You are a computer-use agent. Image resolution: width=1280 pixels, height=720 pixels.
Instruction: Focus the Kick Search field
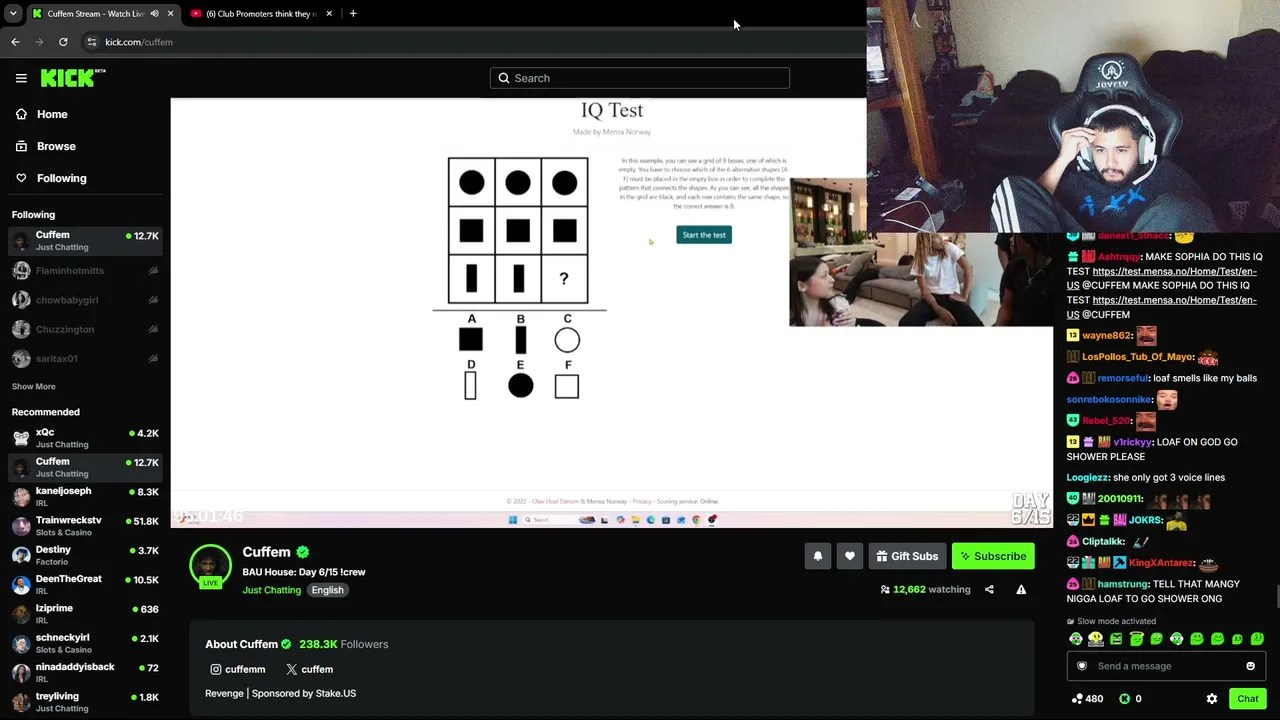[x=640, y=78]
